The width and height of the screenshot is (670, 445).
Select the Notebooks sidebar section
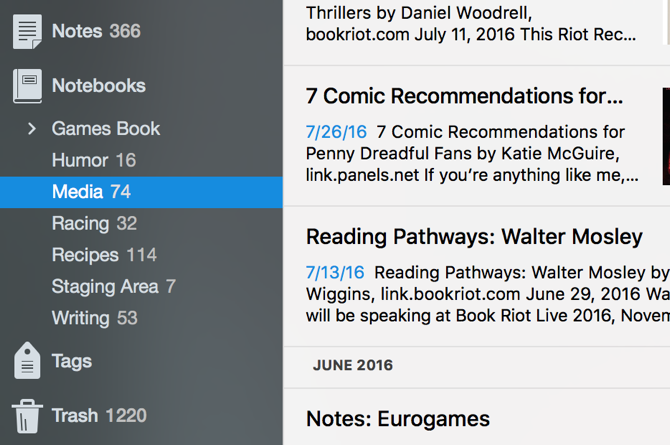pos(98,86)
